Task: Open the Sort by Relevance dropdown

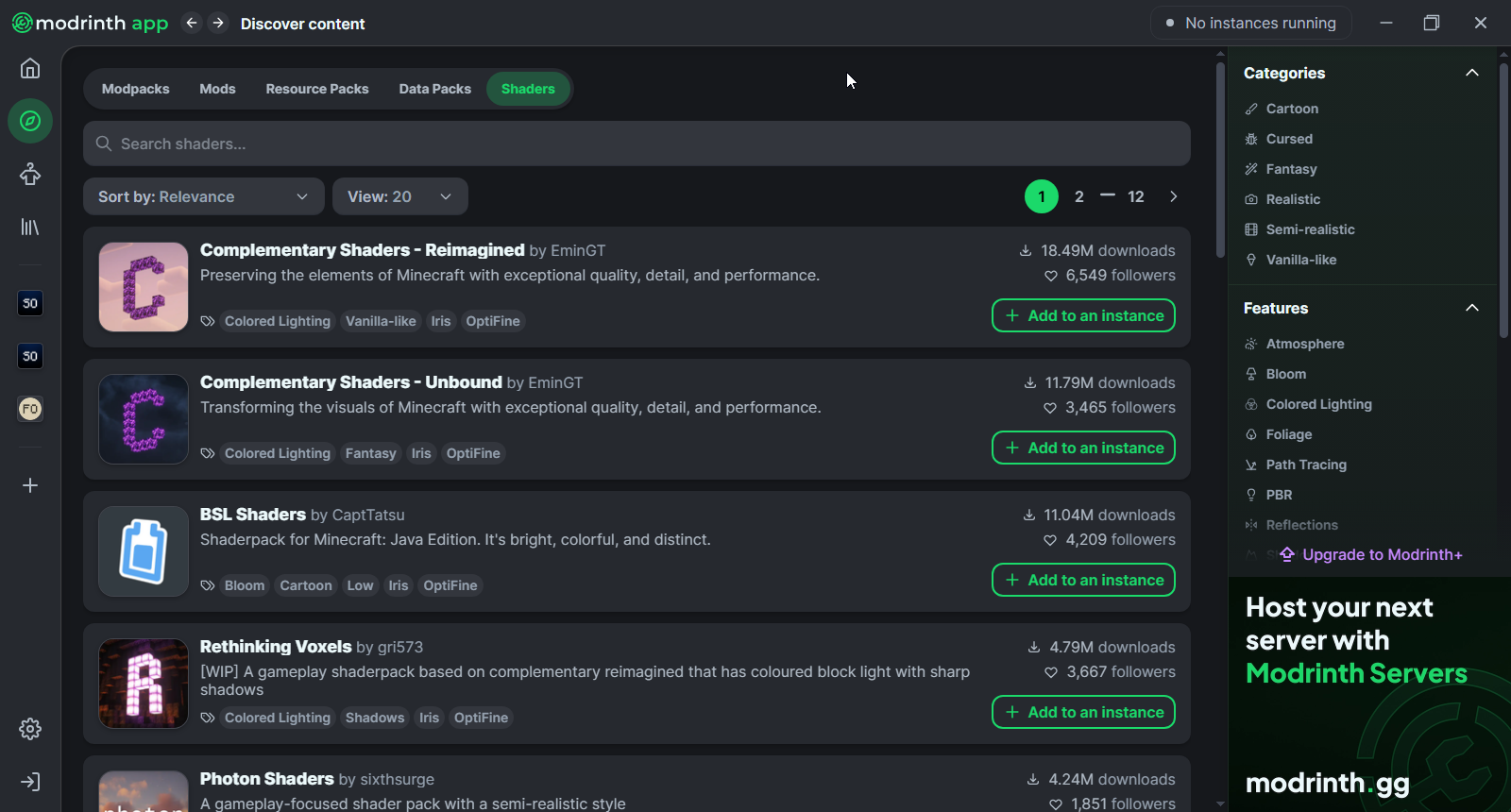Action: pos(204,196)
